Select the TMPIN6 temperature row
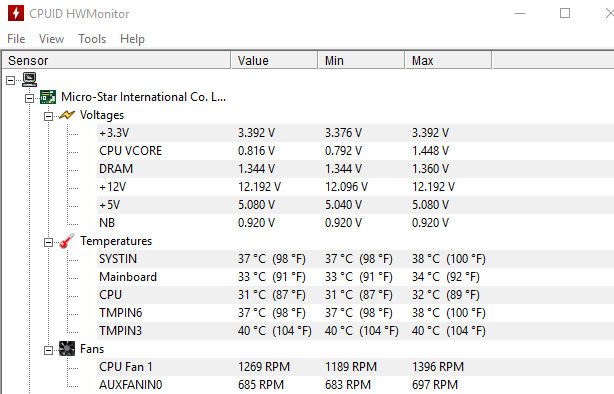Image resolution: width=614 pixels, height=394 pixels. click(356, 313)
